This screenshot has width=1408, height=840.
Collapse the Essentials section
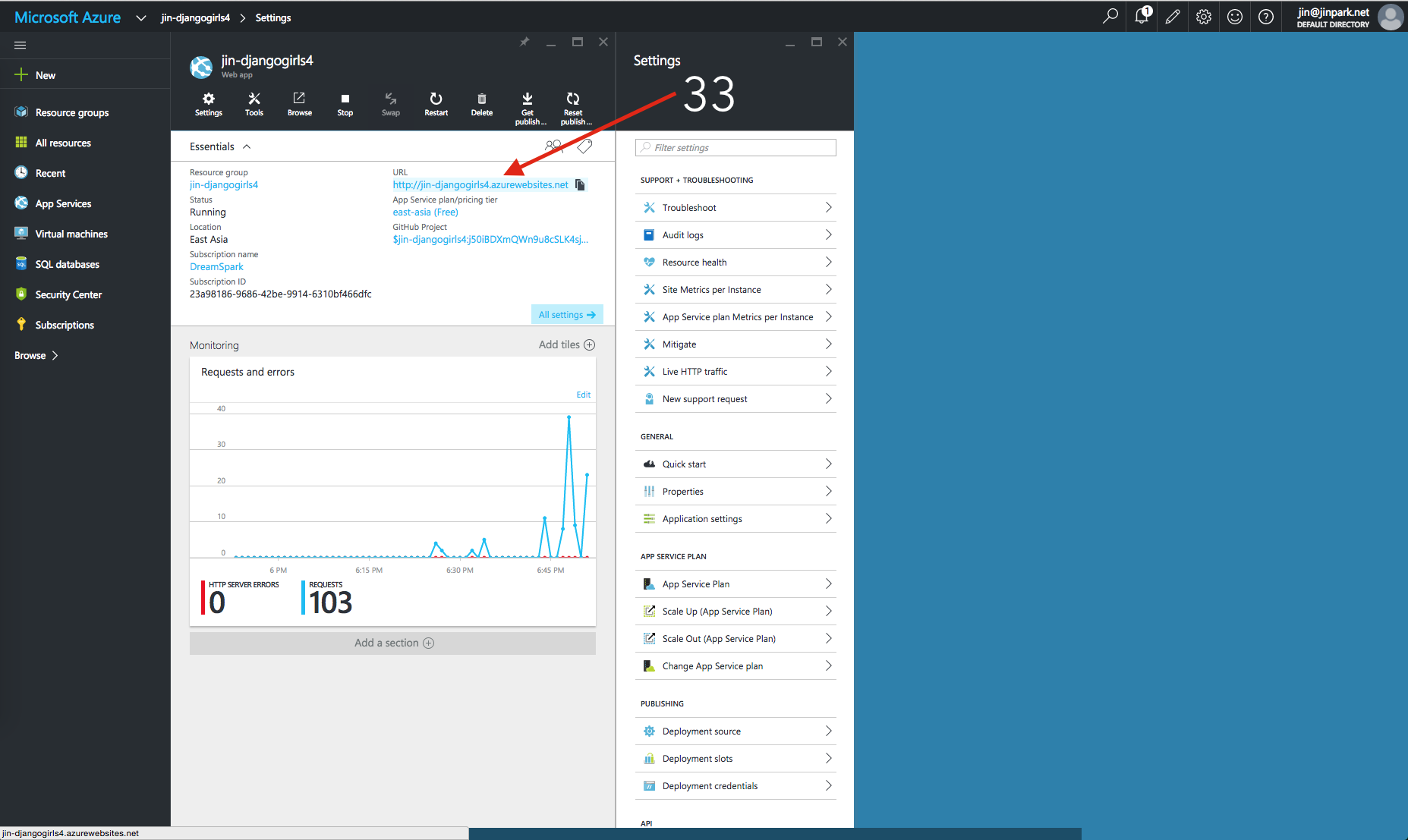pos(247,146)
